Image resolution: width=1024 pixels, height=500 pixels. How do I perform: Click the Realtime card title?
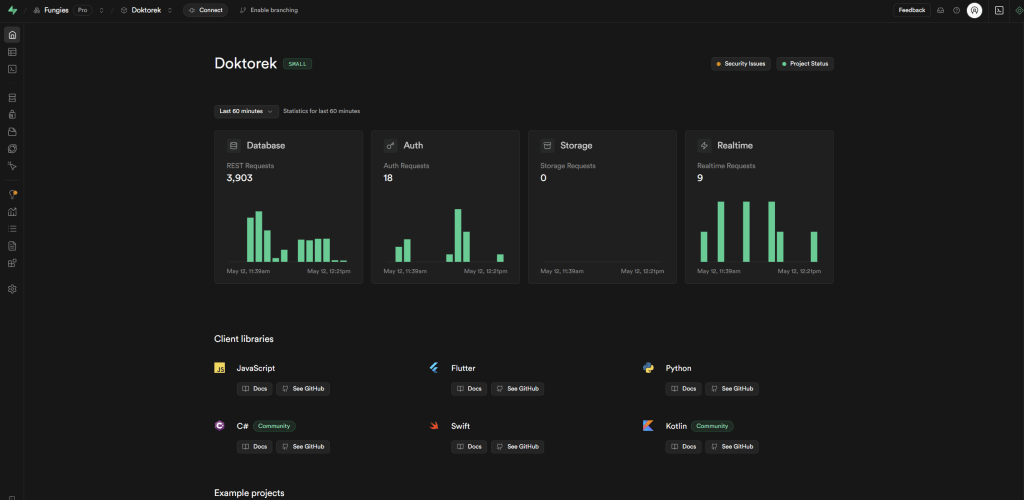coord(735,146)
